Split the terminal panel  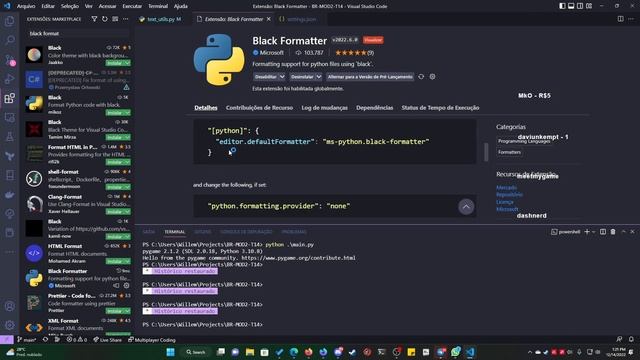pos(603,232)
